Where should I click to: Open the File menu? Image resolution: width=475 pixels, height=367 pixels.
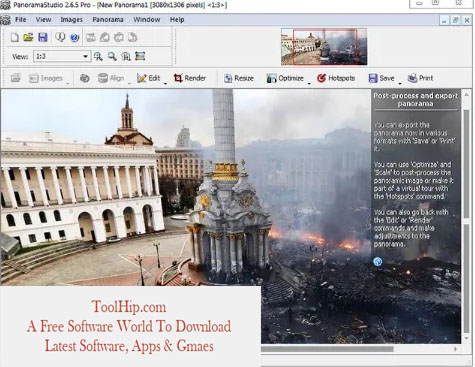point(20,20)
